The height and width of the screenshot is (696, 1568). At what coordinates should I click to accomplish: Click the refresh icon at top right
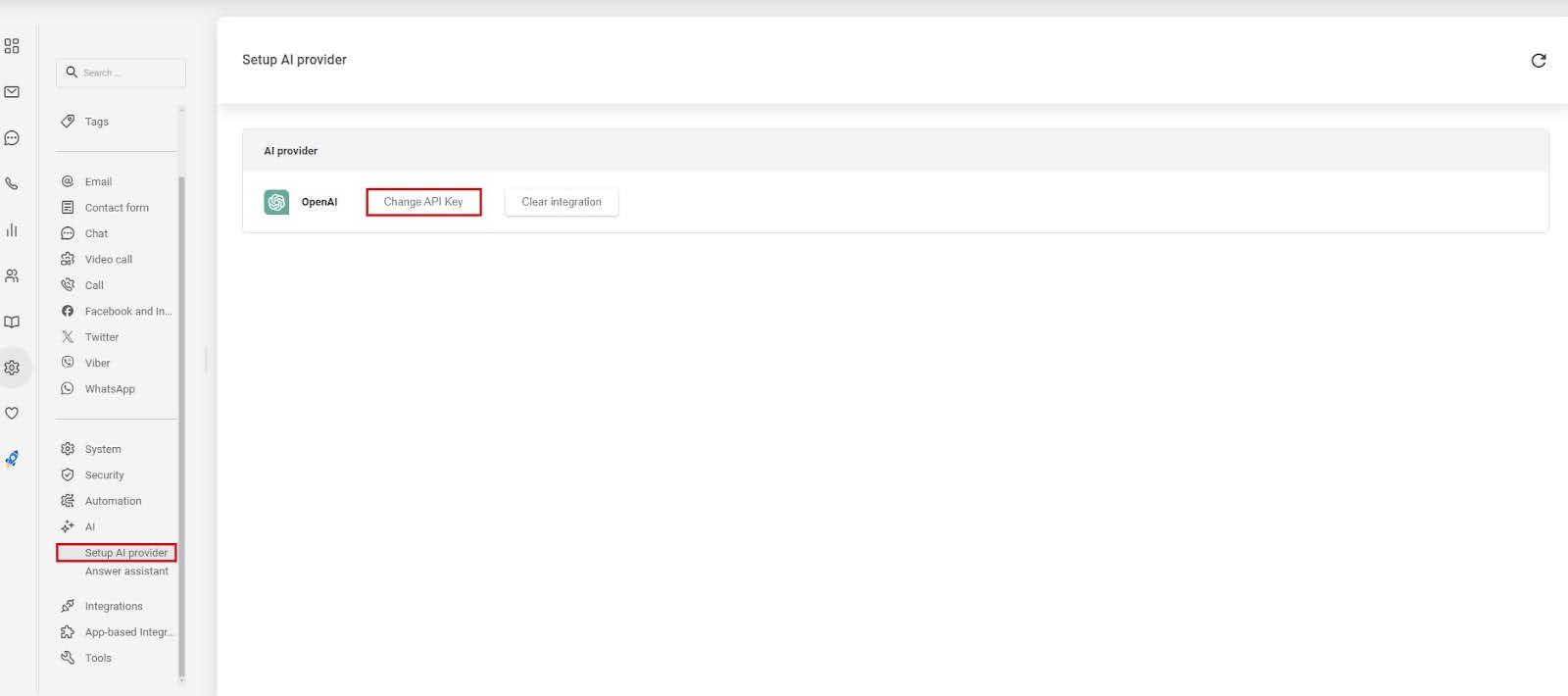[1539, 61]
